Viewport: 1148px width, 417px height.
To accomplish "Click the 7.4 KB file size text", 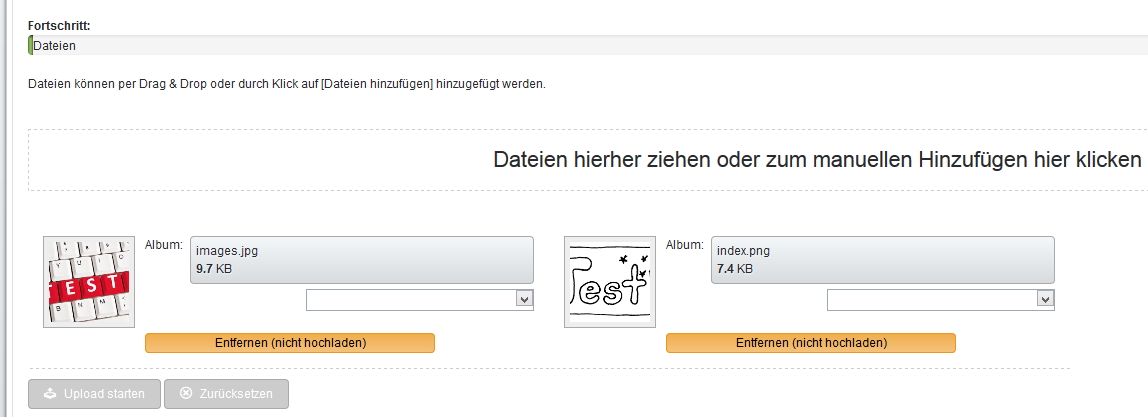I will pyautogui.click(x=735, y=269).
